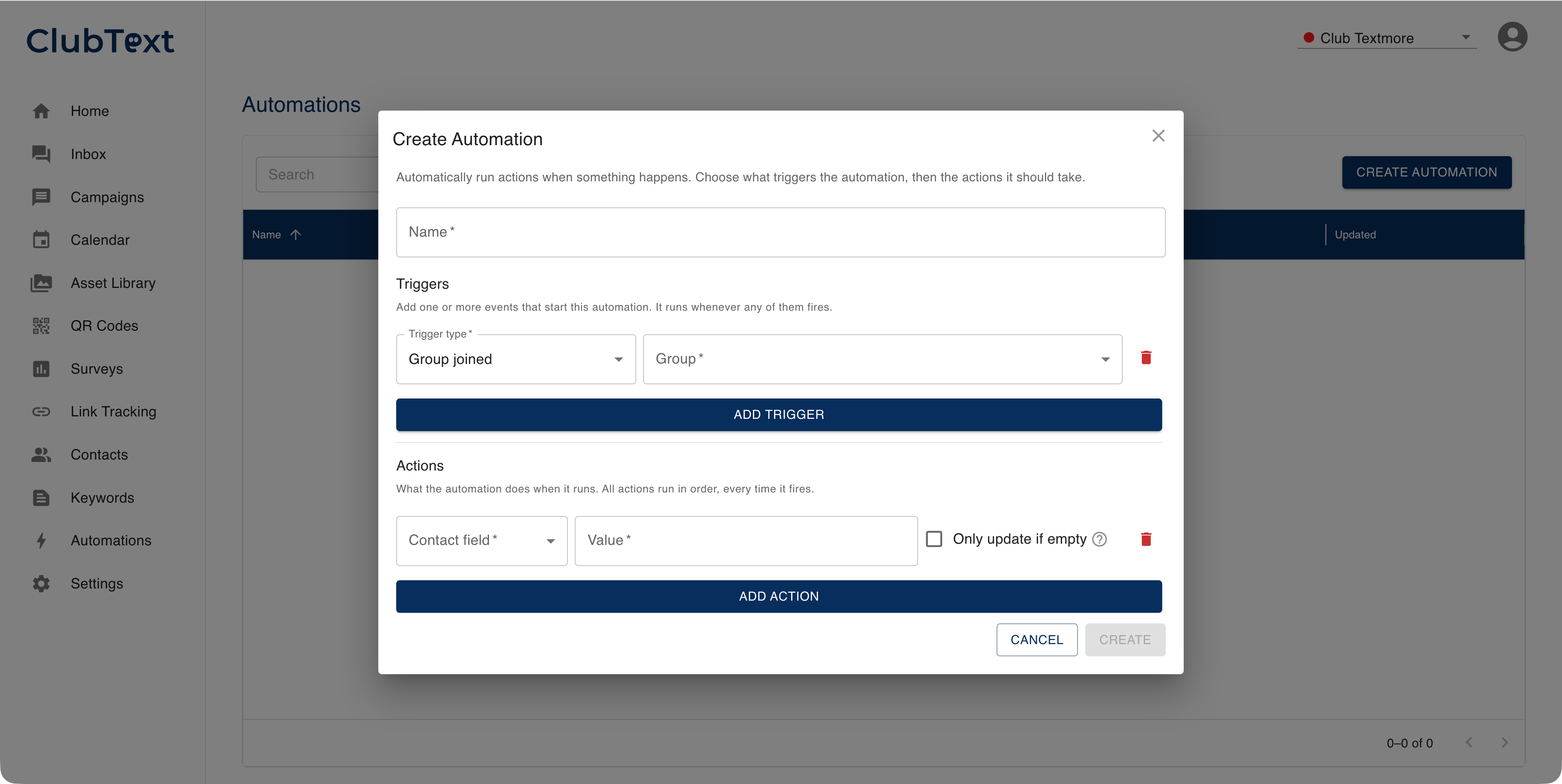Click the next page pagination arrow
The height and width of the screenshot is (784, 1562).
[x=1504, y=743]
